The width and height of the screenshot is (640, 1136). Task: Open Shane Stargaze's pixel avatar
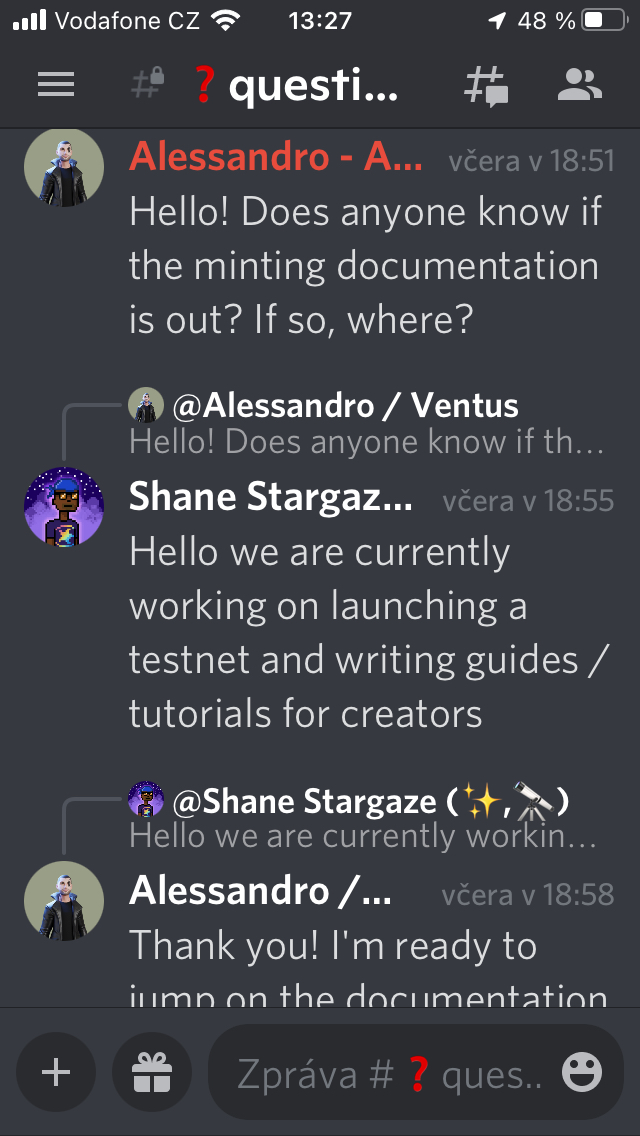(64, 507)
